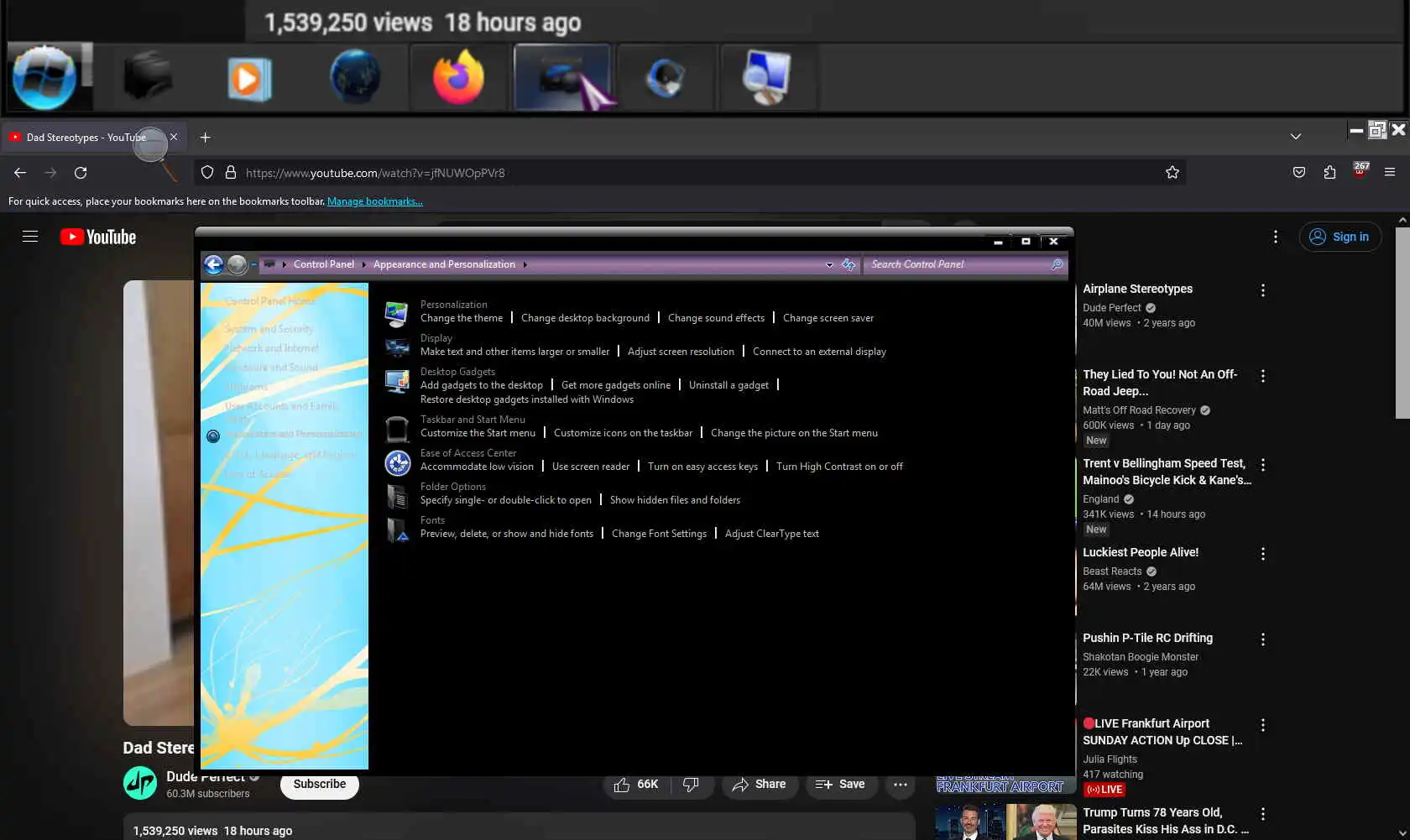Open the Ease of Access Center icon
Viewport: 1410px width, 840px height.
pyautogui.click(x=397, y=462)
